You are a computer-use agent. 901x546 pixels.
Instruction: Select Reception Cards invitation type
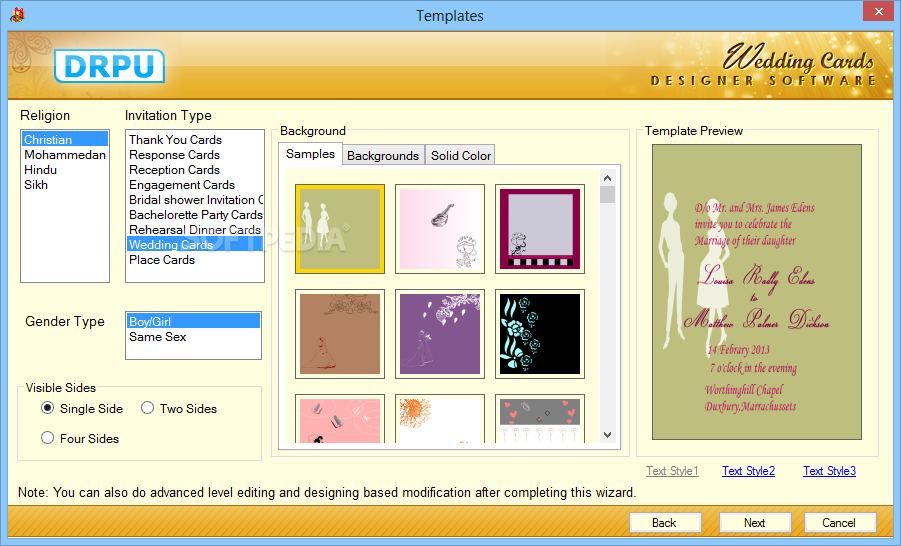(195, 170)
